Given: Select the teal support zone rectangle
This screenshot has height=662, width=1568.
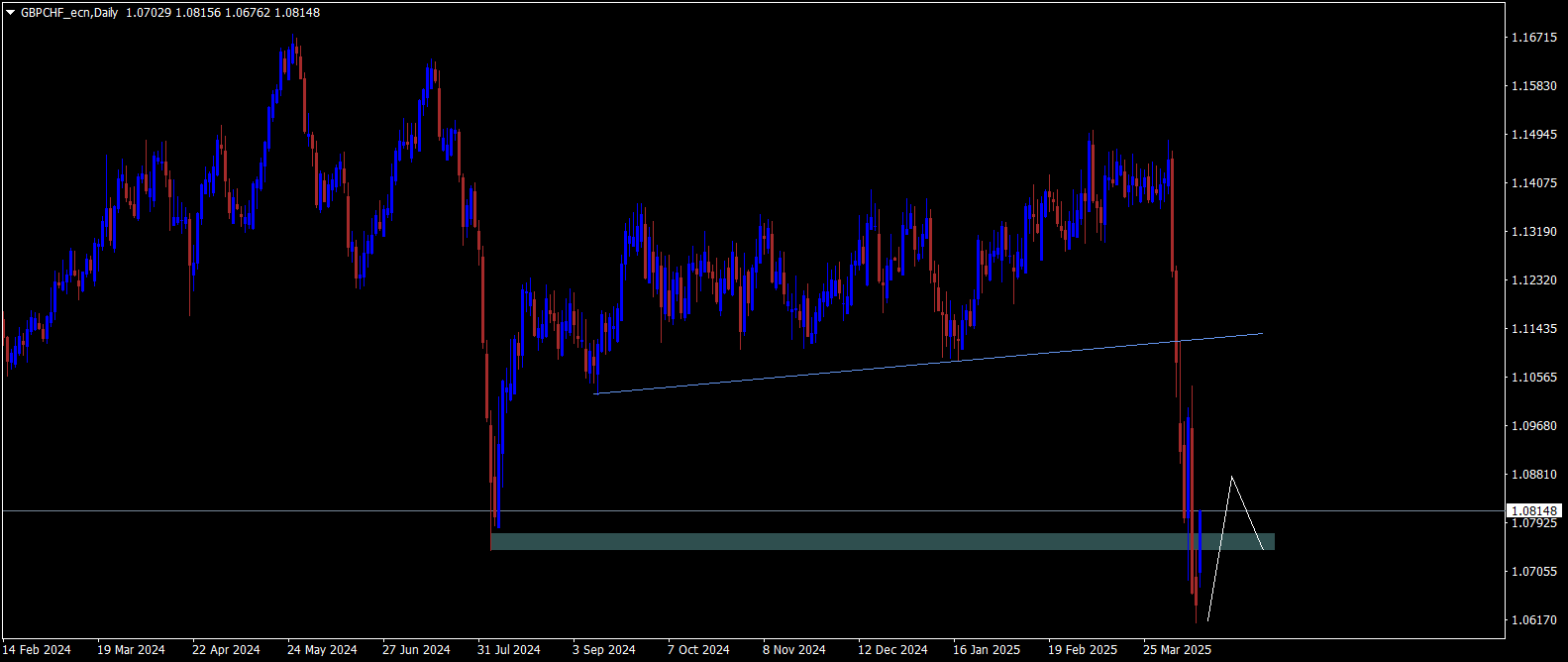Looking at the screenshot, I should click(x=842, y=541).
